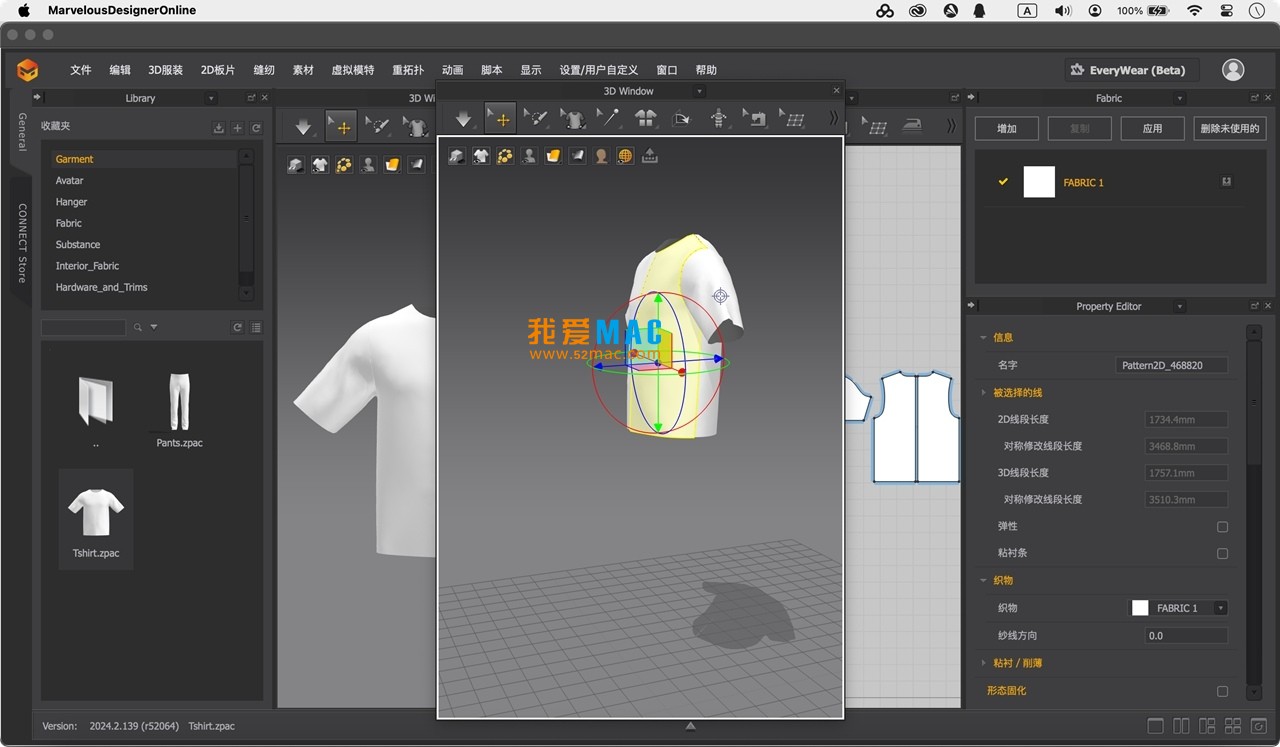Select the pin tool in floating 3D toolbar
Screen dimensions: 1280x747
(608, 119)
